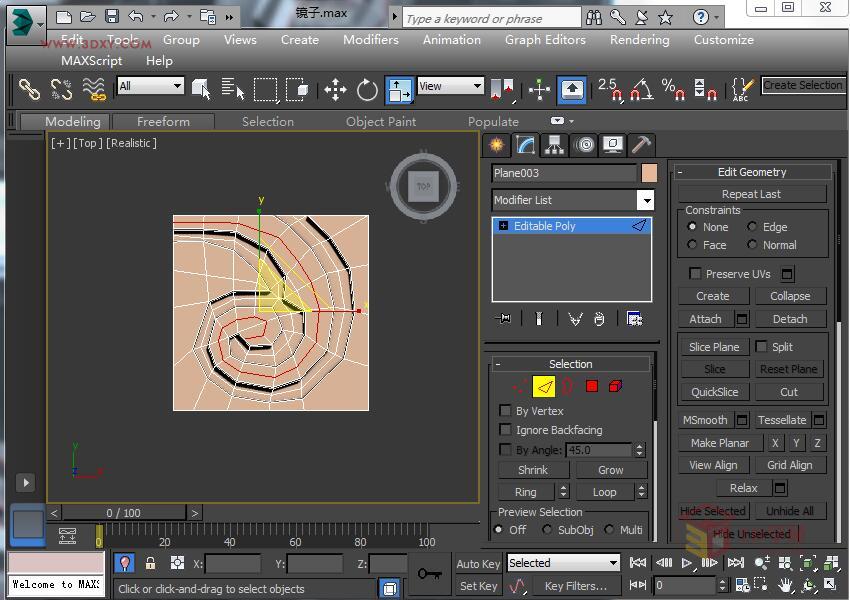Activate Polygon sub-object mode icon
Screen dimensions: 850x600
point(592,385)
